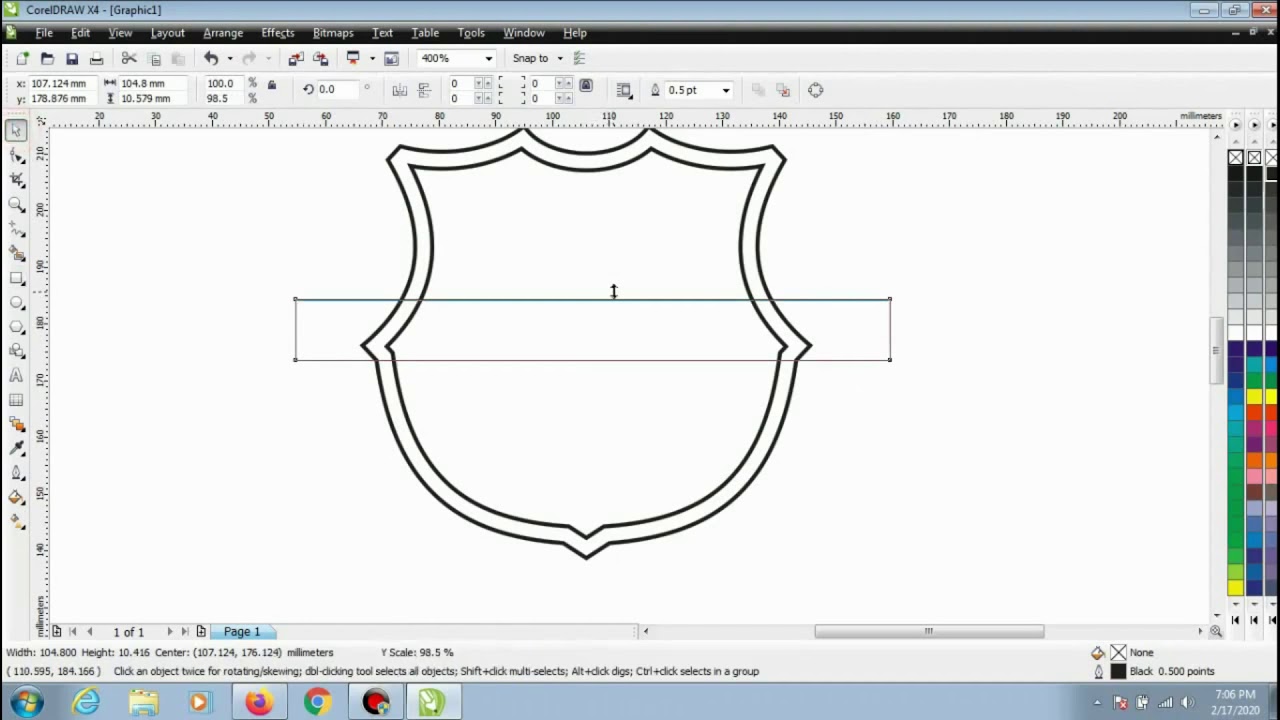
Task: Open Firefox from the taskbar
Action: 258,702
